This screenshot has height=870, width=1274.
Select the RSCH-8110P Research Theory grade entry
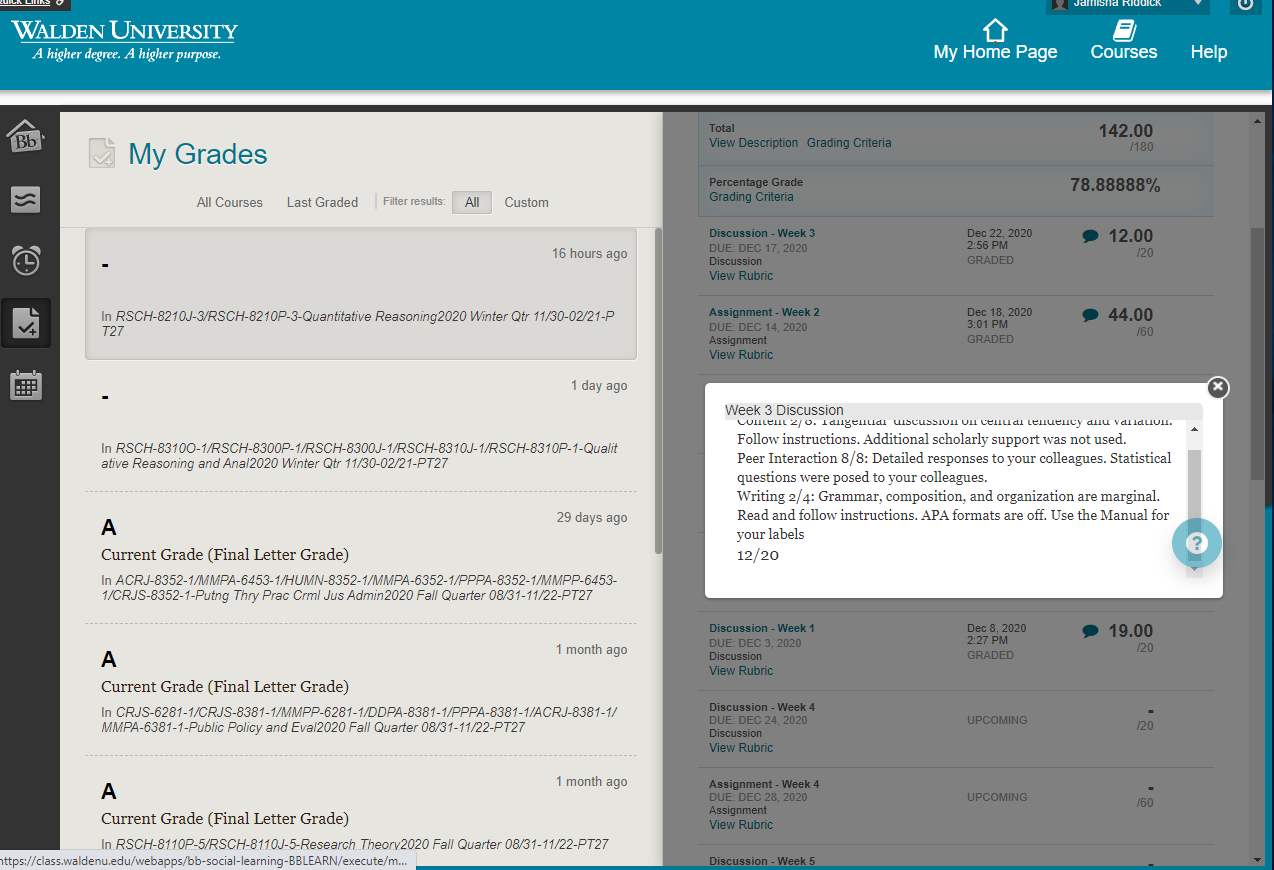(361, 812)
